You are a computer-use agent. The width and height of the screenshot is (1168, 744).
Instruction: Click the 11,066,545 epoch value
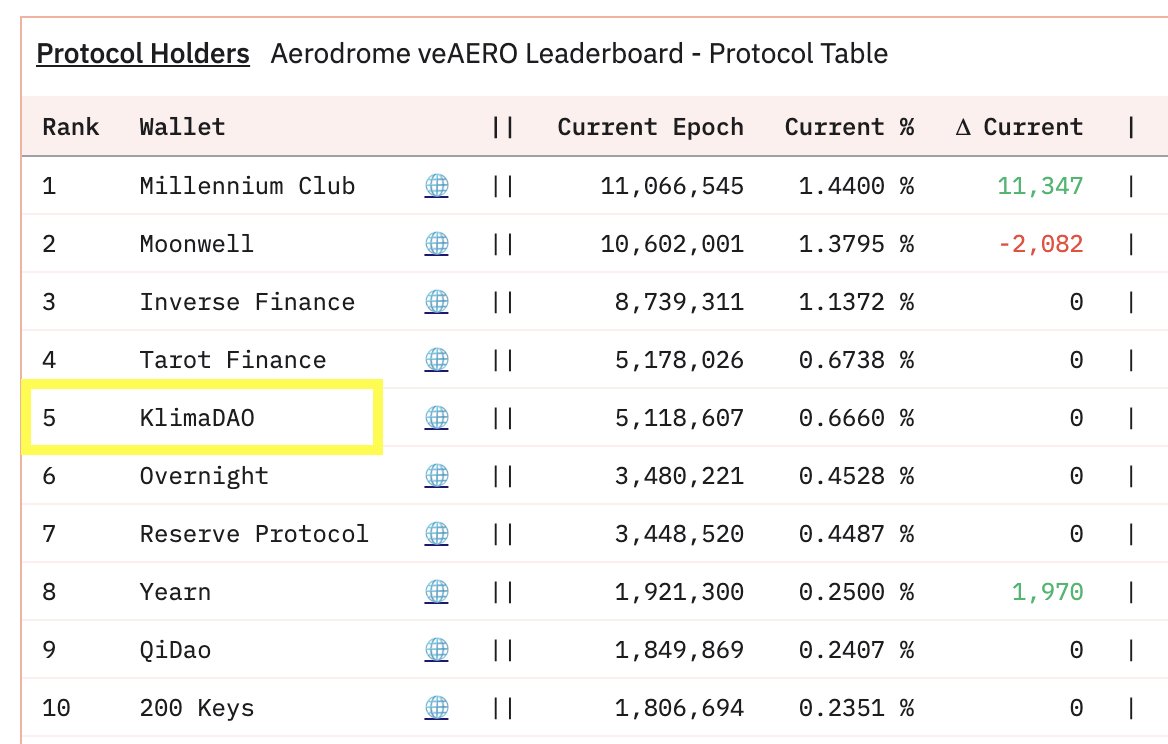(672, 186)
